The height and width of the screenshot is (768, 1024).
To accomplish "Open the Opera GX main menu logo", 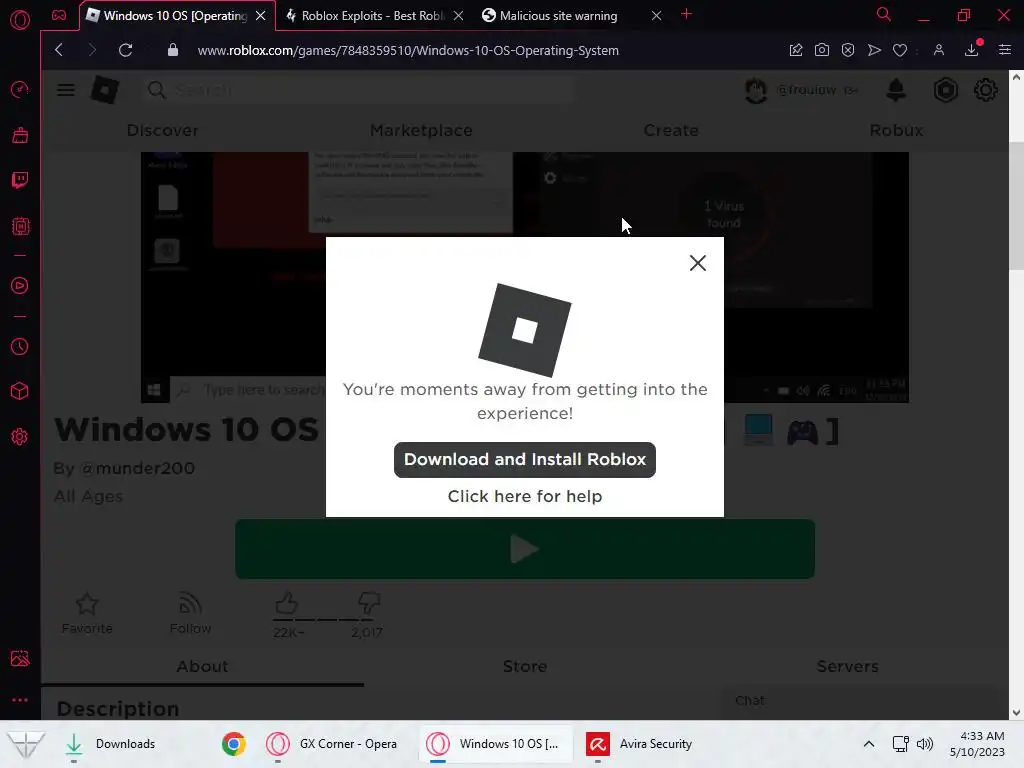I will [x=20, y=20].
